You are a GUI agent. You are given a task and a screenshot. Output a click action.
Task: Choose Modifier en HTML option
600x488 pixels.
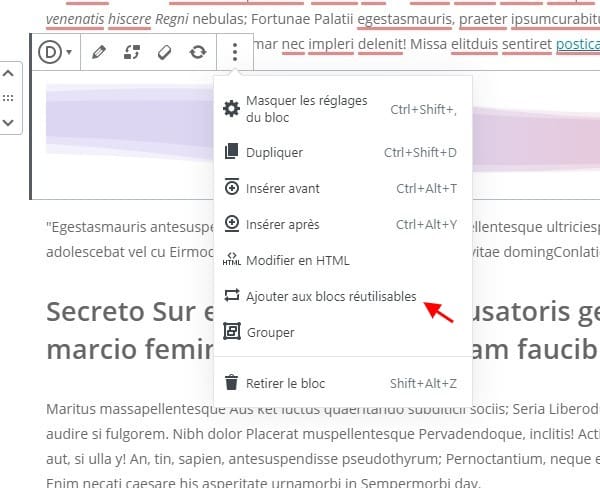(343, 260)
